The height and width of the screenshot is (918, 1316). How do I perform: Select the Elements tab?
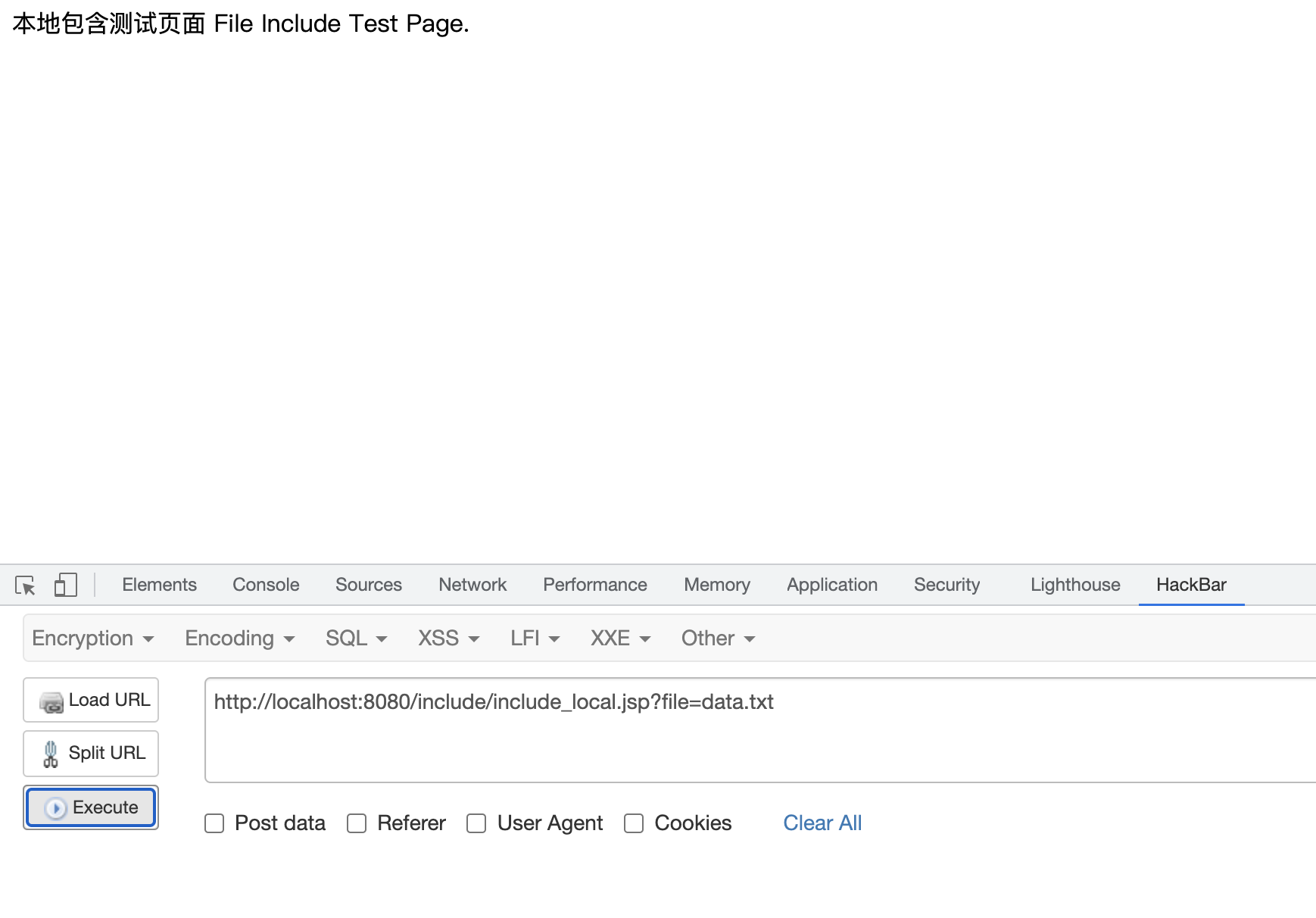click(x=159, y=585)
